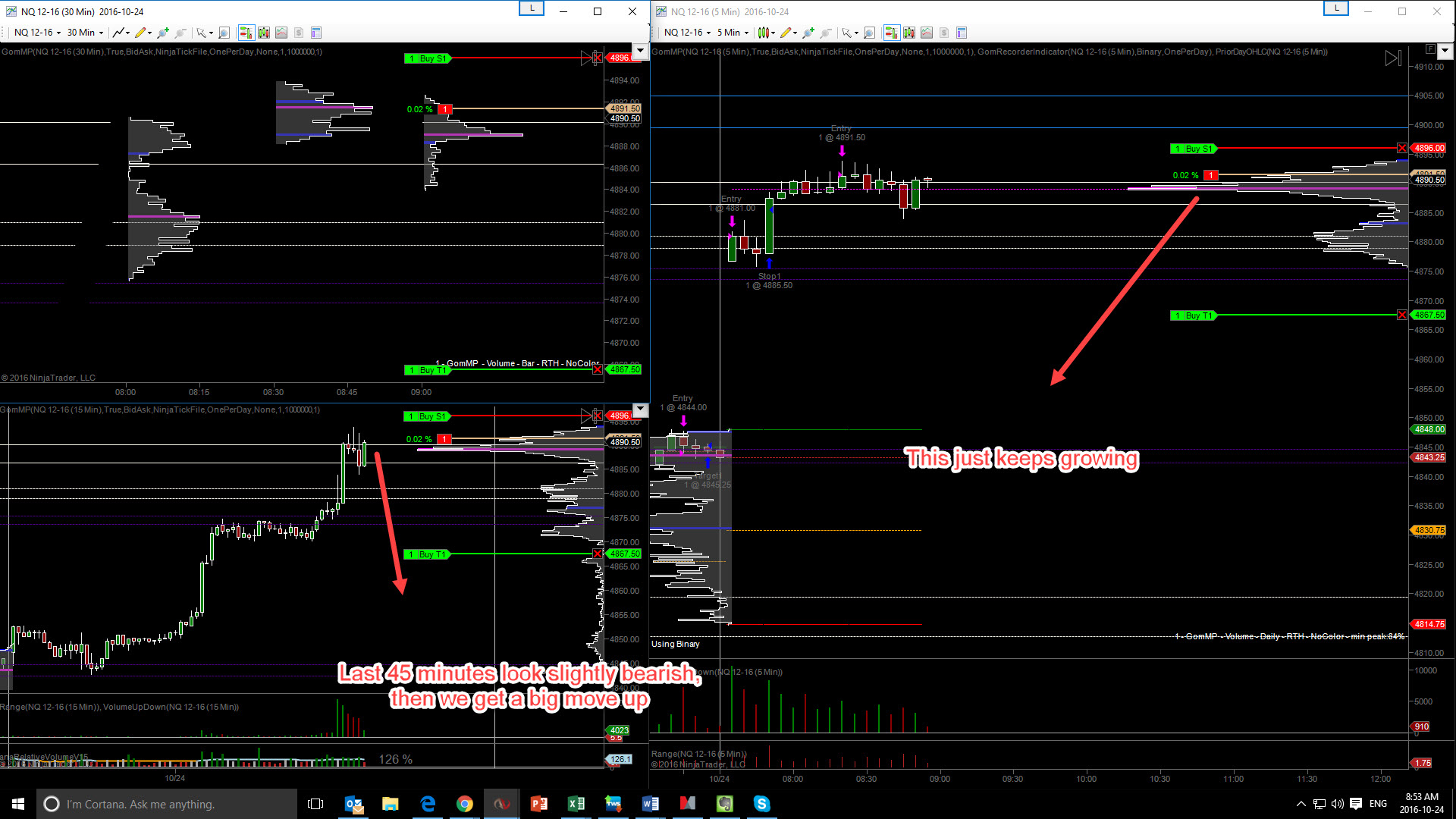Open Task View on the taskbar
The image size is (1456, 819).
point(315,804)
